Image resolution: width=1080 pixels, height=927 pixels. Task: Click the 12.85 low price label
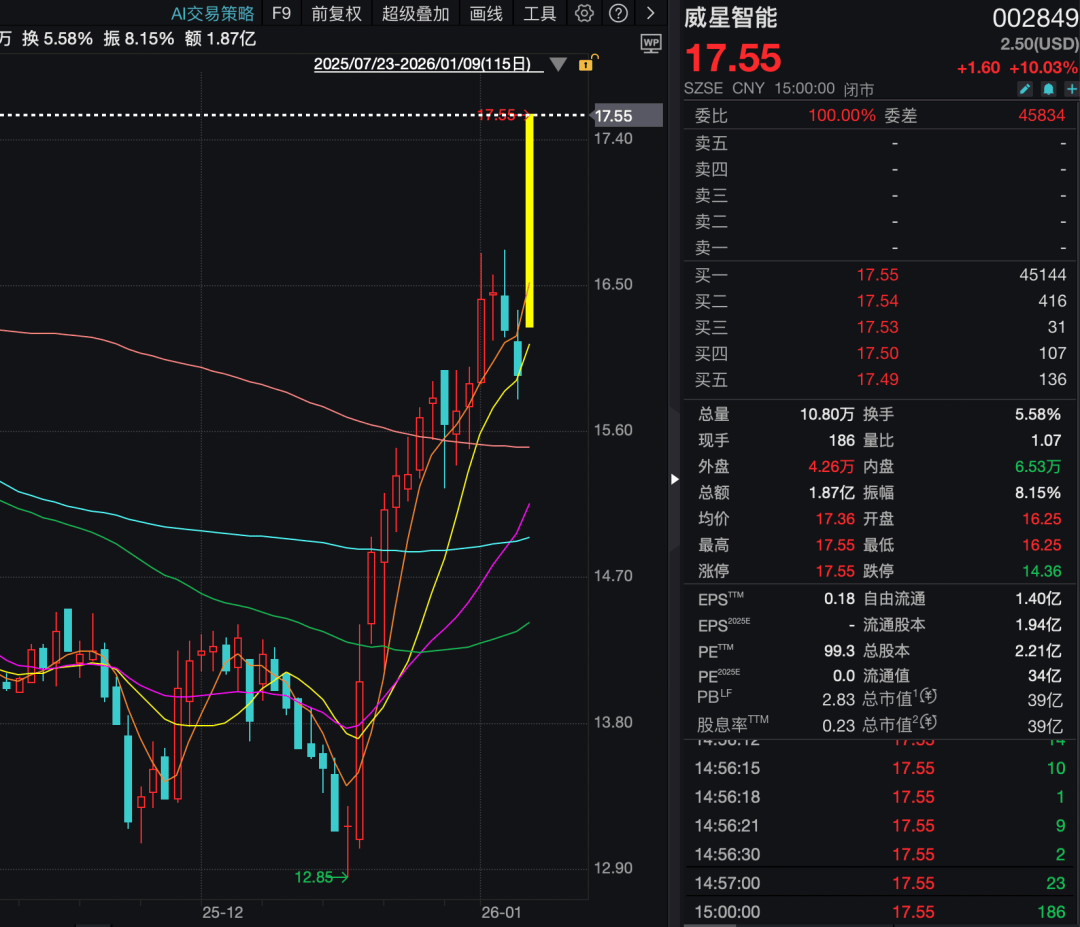click(x=313, y=876)
